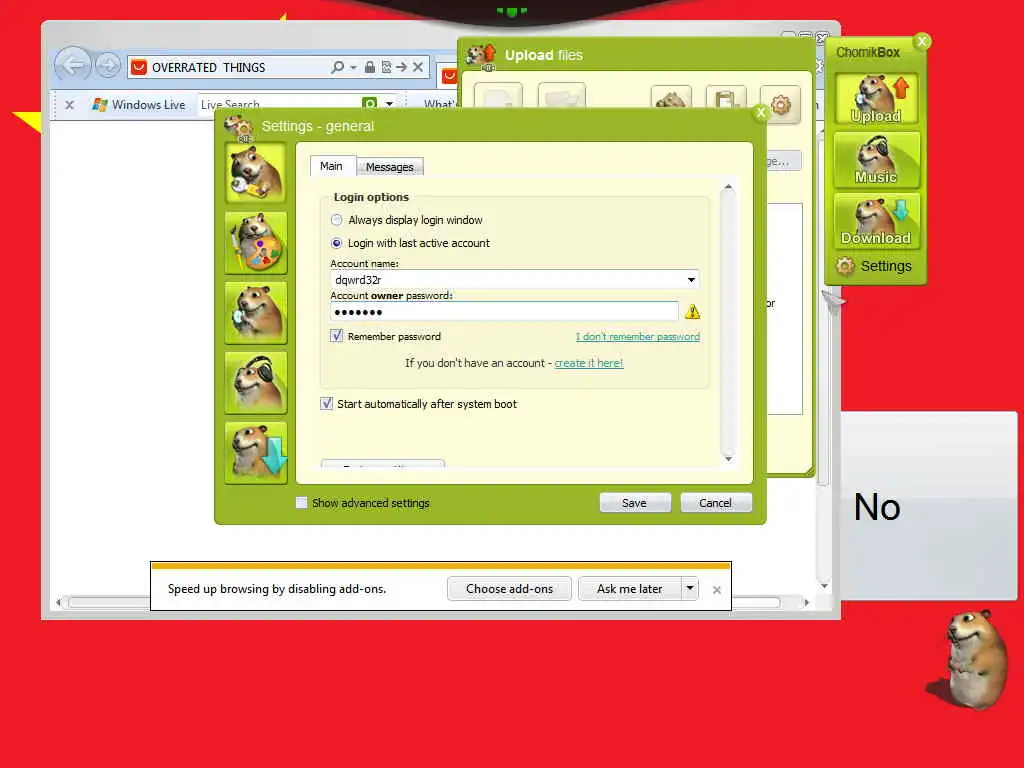Screen dimensions: 1024x768
Task: Go forward in the browser window
Action: click(108, 65)
